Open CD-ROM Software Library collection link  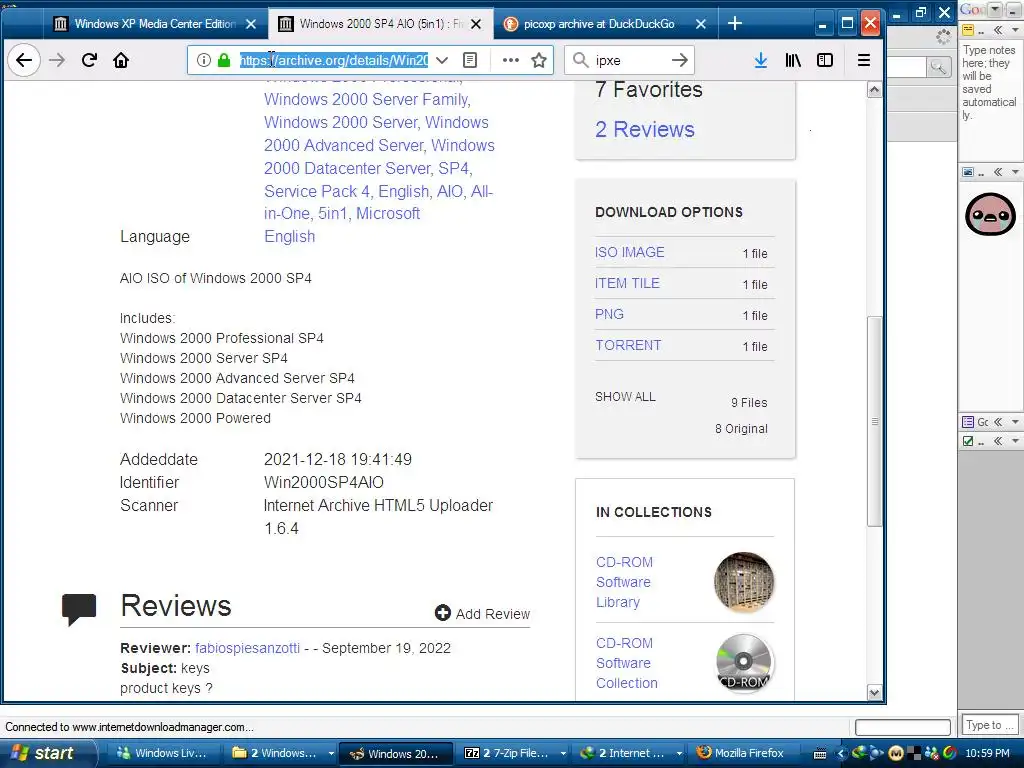pyautogui.click(x=624, y=582)
